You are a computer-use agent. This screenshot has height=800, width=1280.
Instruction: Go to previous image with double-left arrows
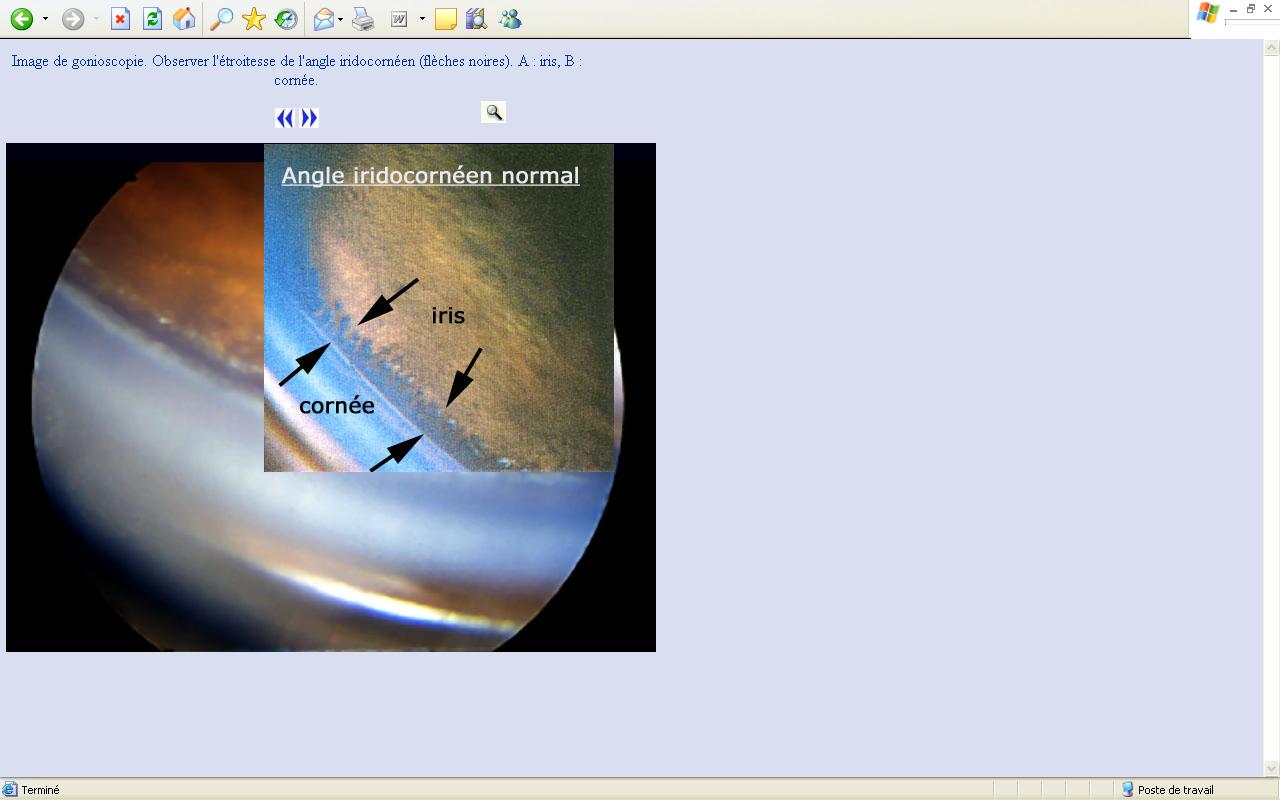pos(285,118)
